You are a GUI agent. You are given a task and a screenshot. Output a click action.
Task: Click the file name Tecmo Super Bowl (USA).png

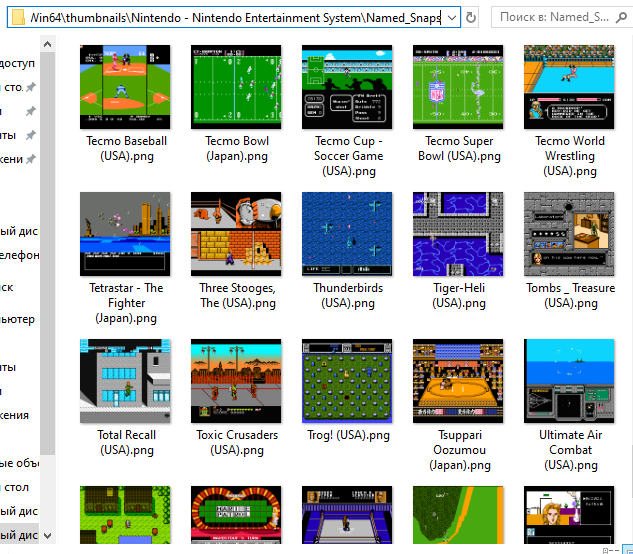click(x=459, y=149)
